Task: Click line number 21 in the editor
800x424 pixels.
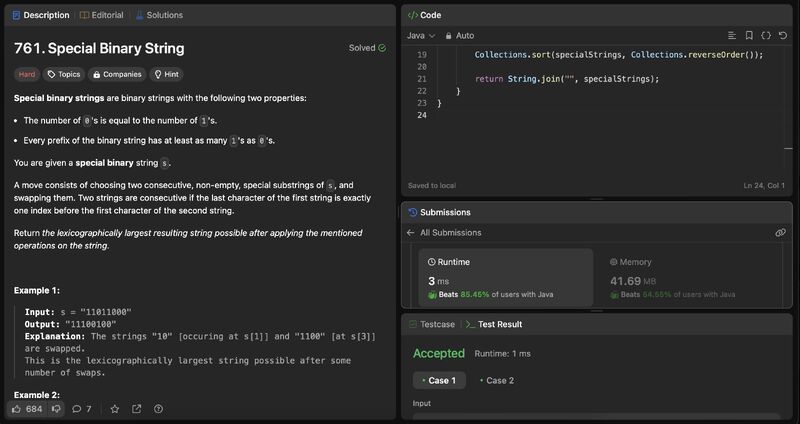Action: tap(421, 79)
